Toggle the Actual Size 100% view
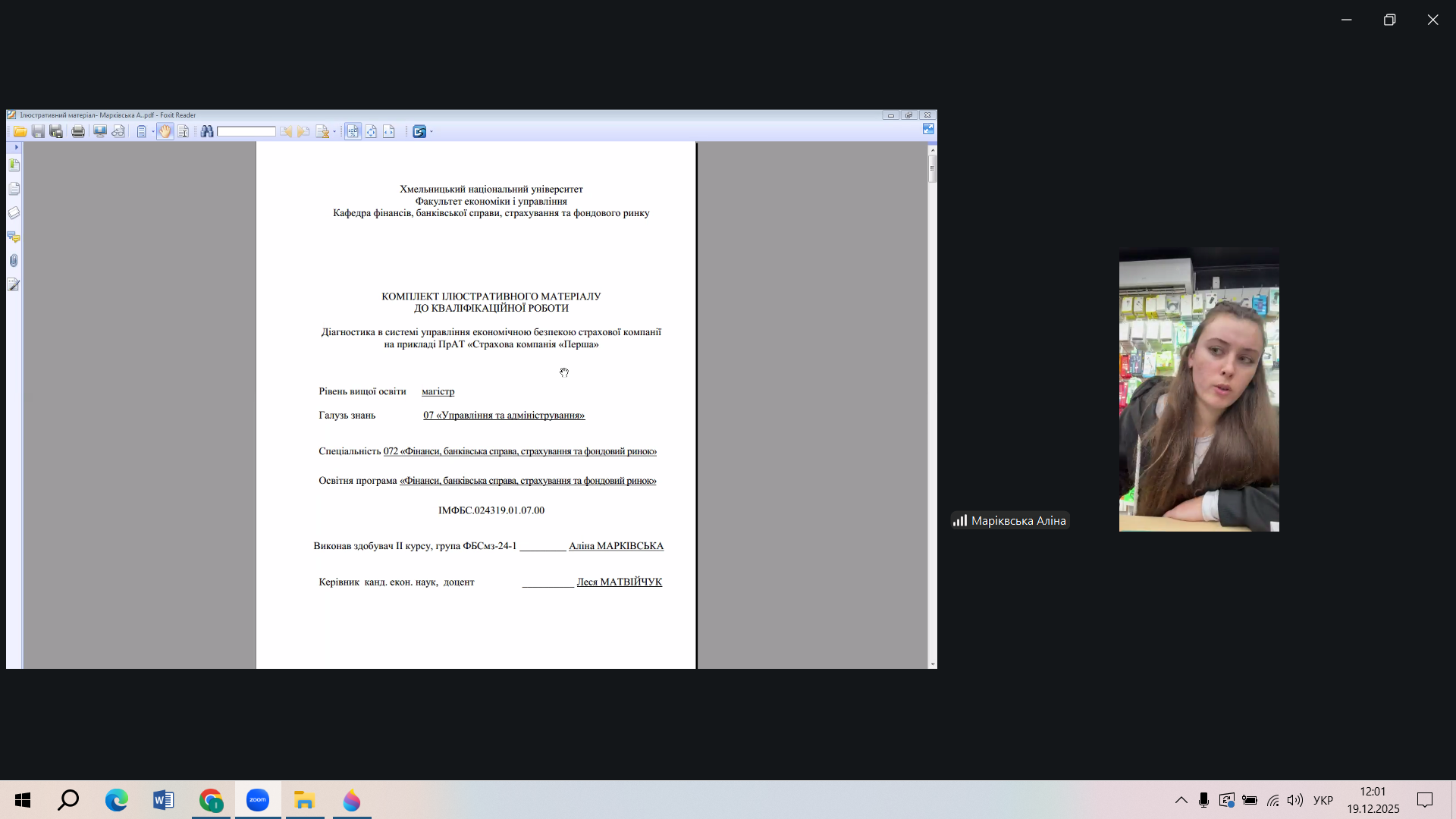This screenshot has height=819, width=1456. [x=353, y=131]
